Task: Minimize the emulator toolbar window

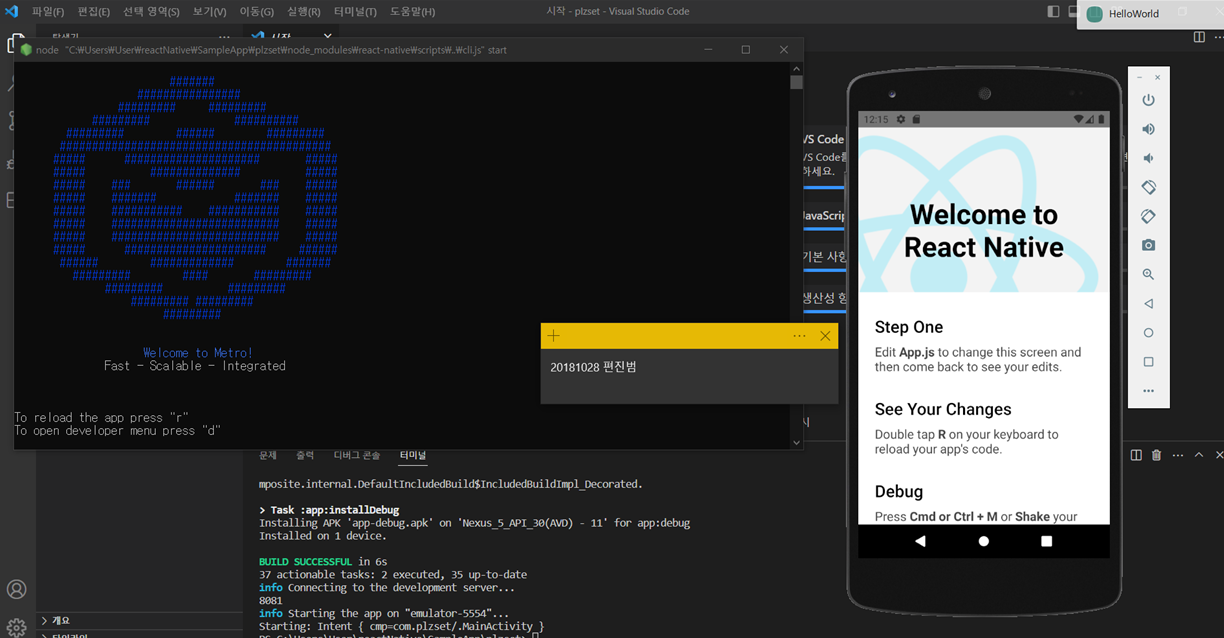Action: coord(1140,77)
